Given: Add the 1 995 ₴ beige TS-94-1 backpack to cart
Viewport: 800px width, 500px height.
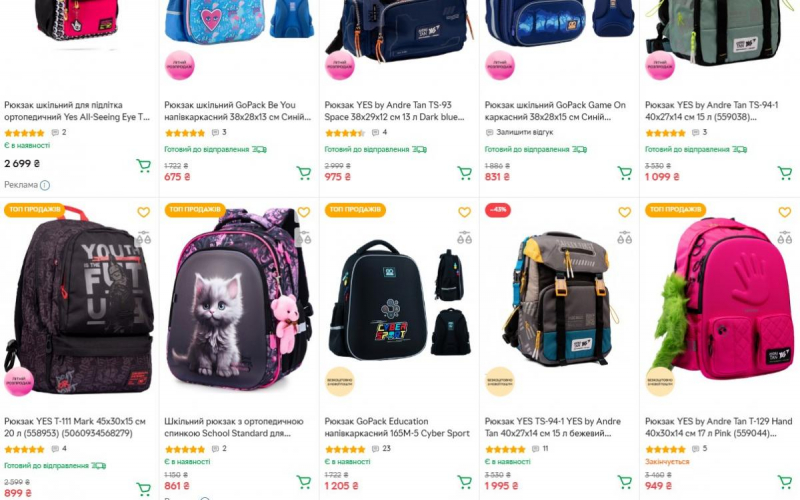Looking at the screenshot, I should [x=624, y=482].
